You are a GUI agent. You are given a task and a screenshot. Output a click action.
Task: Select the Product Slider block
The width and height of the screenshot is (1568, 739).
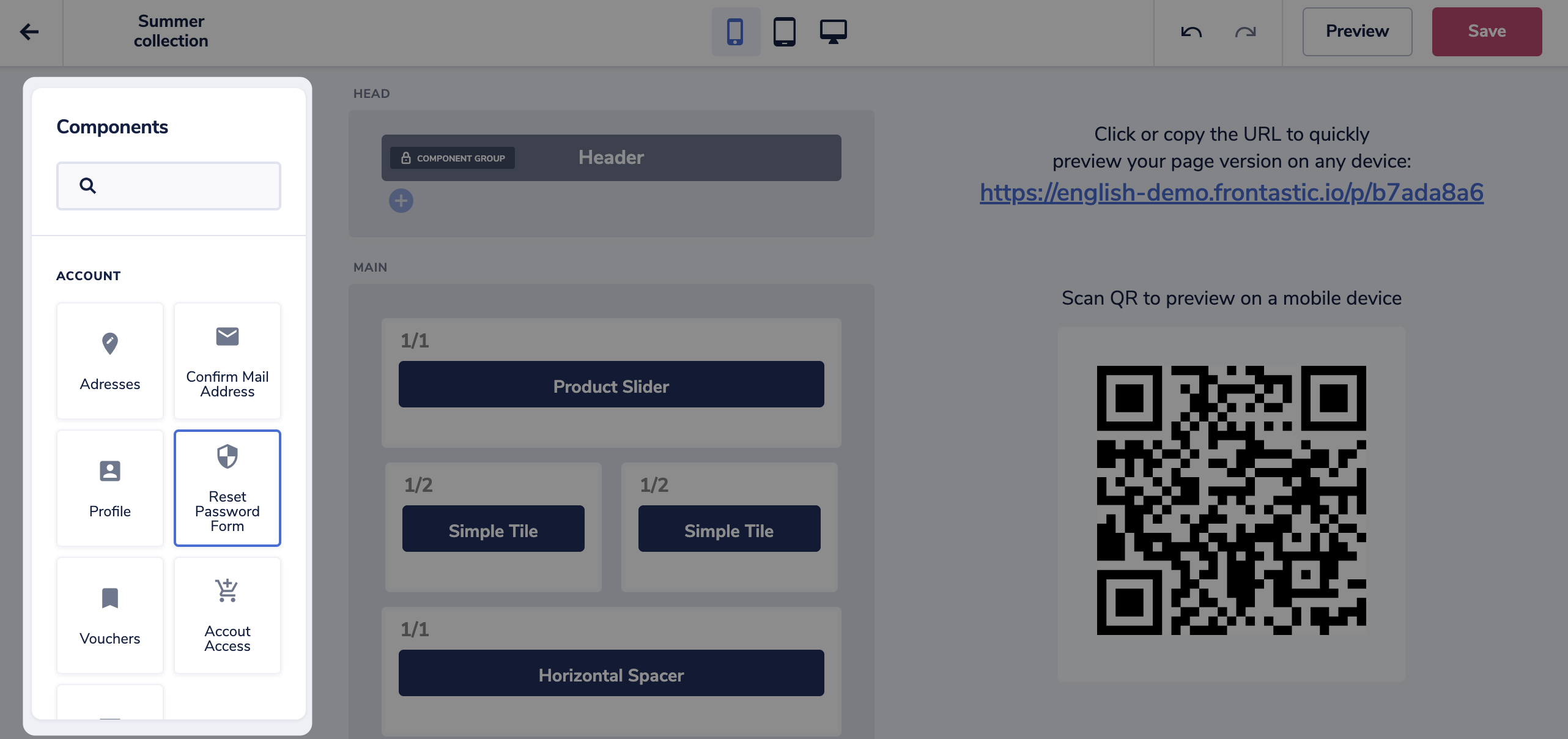612,384
